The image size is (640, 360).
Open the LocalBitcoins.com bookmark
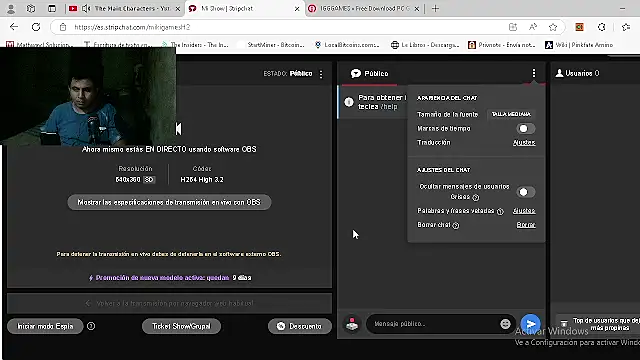[x=347, y=45]
